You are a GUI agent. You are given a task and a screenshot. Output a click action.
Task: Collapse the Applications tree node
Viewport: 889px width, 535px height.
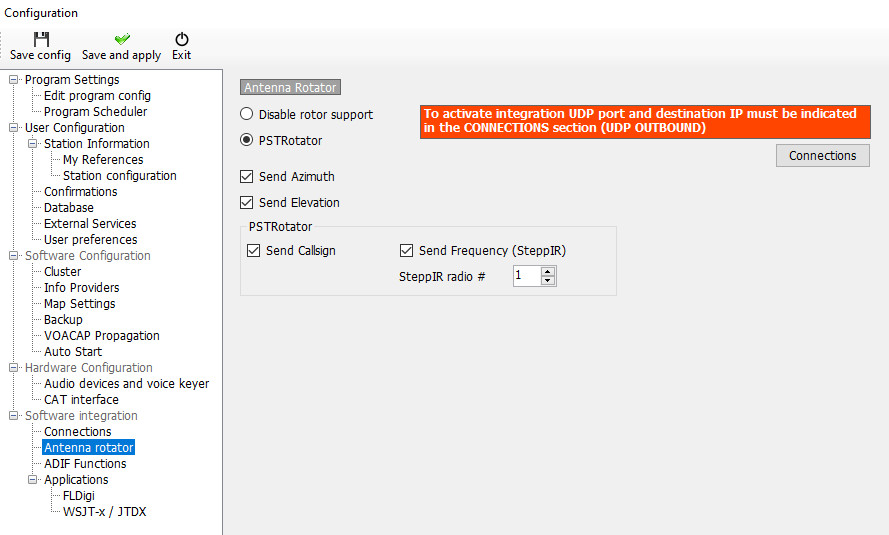coord(33,480)
